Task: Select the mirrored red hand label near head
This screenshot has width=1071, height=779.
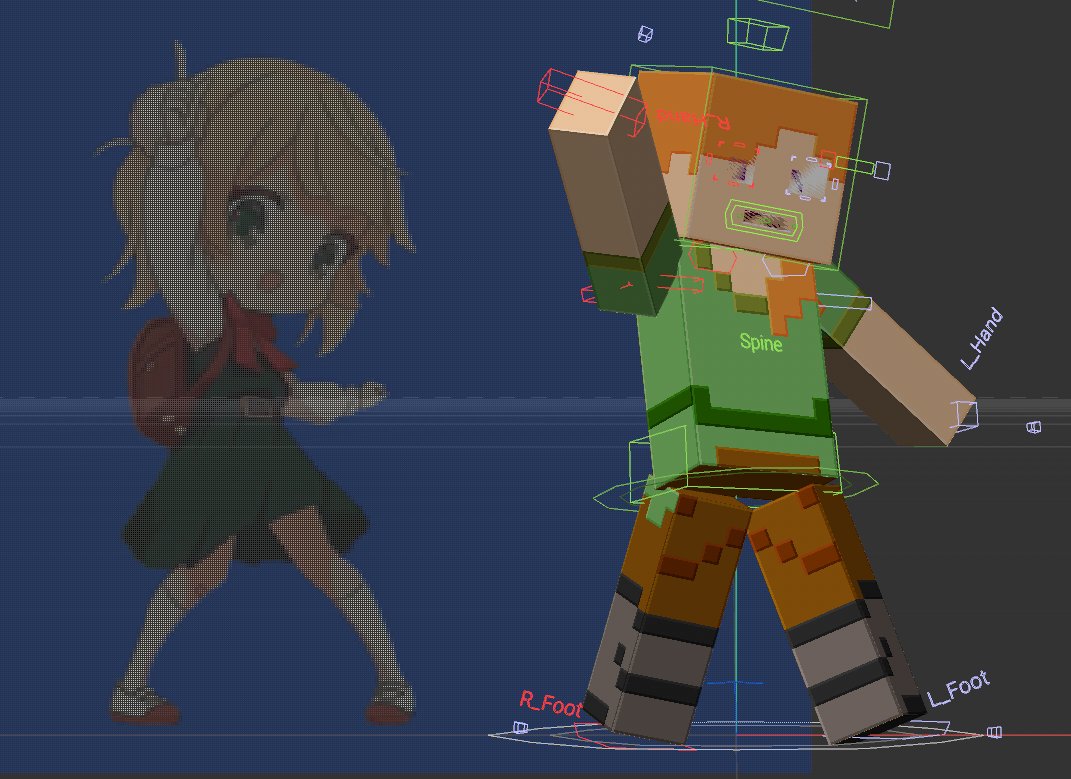Action: pyautogui.click(x=693, y=119)
